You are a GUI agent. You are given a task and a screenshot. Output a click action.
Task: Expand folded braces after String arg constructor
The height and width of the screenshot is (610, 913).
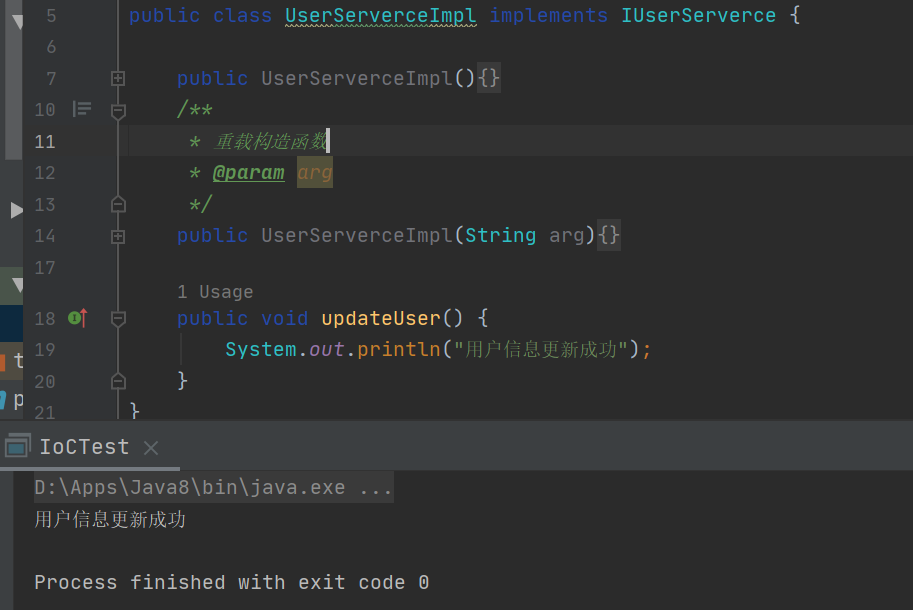(x=609, y=235)
